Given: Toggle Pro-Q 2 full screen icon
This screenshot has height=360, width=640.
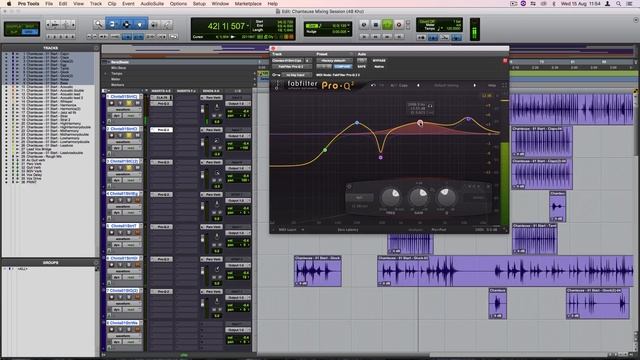Looking at the screenshot, I should coord(504,85).
